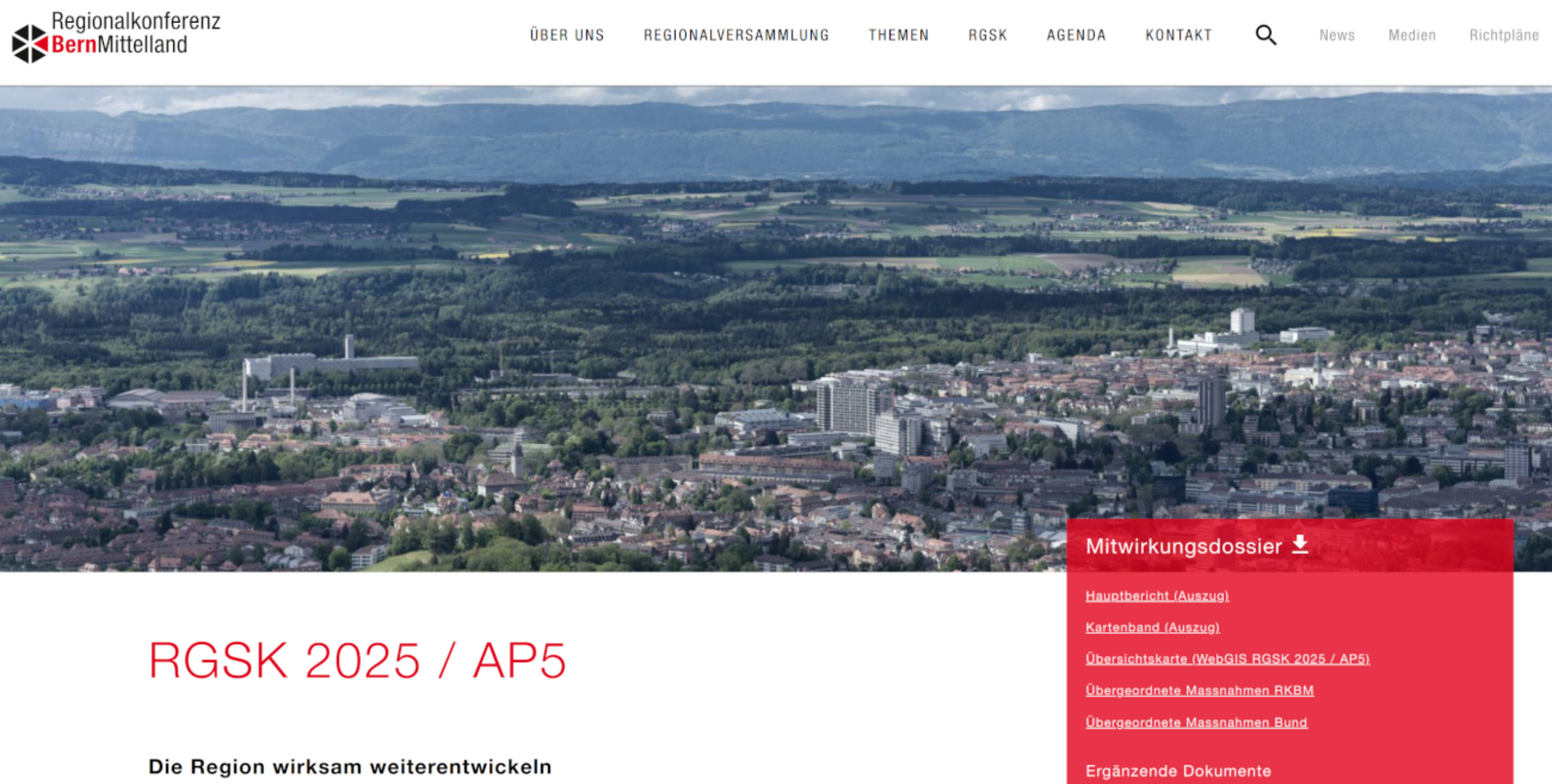
Task: Select THEMEN in the navigation bar
Action: click(x=898, y=35)
